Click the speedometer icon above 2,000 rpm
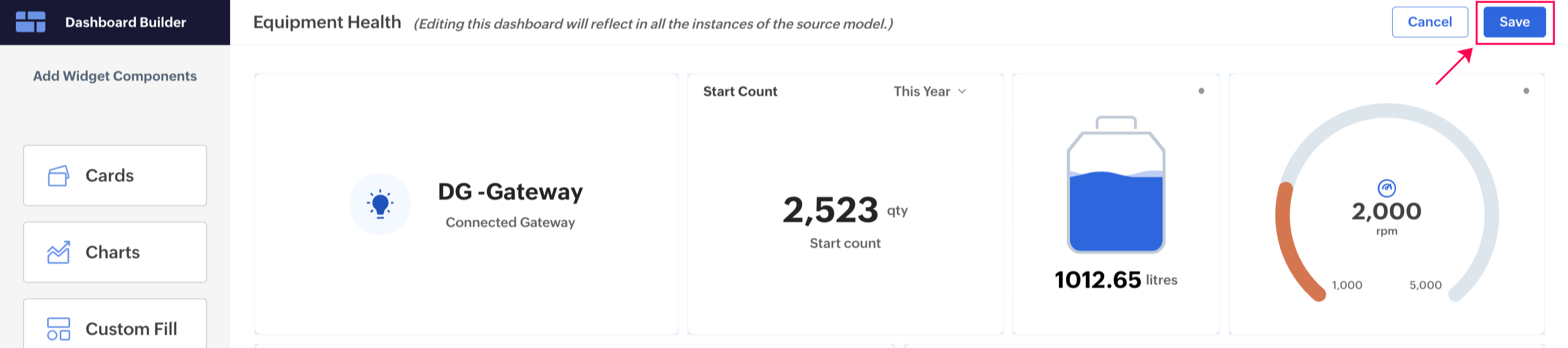The image size is (1568, 348). tap(1386, 188)
